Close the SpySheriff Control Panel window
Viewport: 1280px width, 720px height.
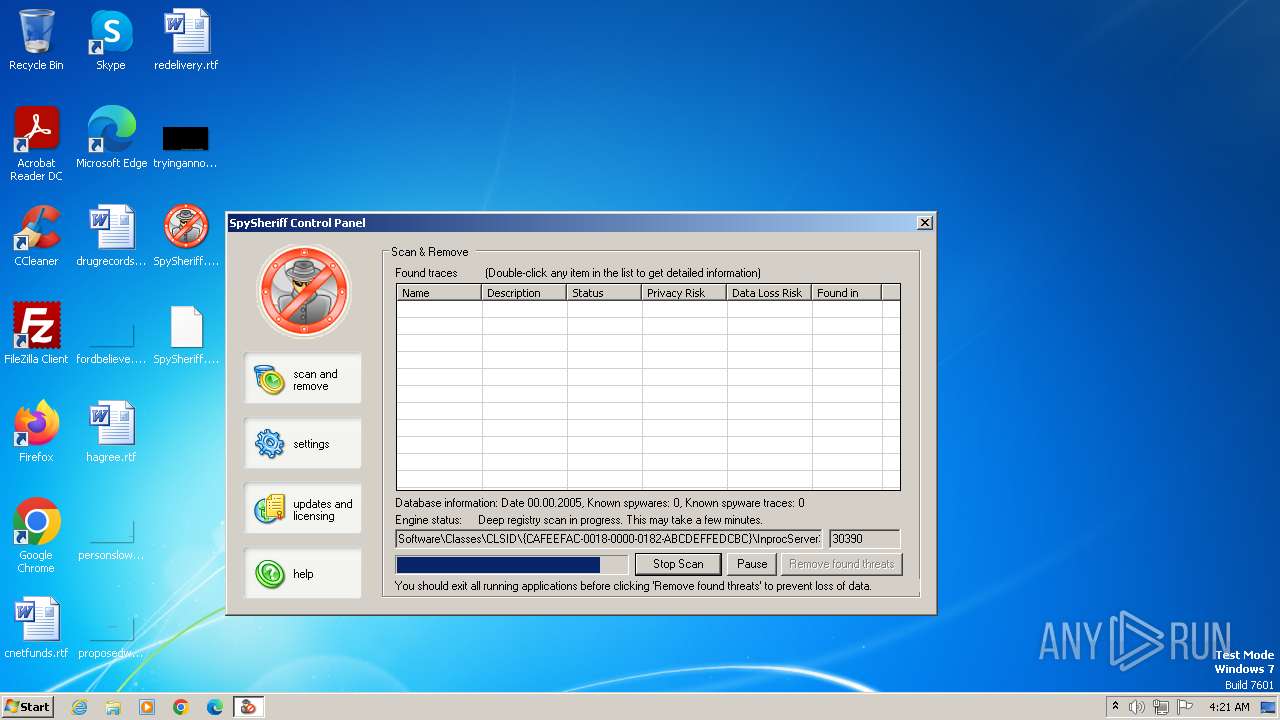click(x=925, y=222)
